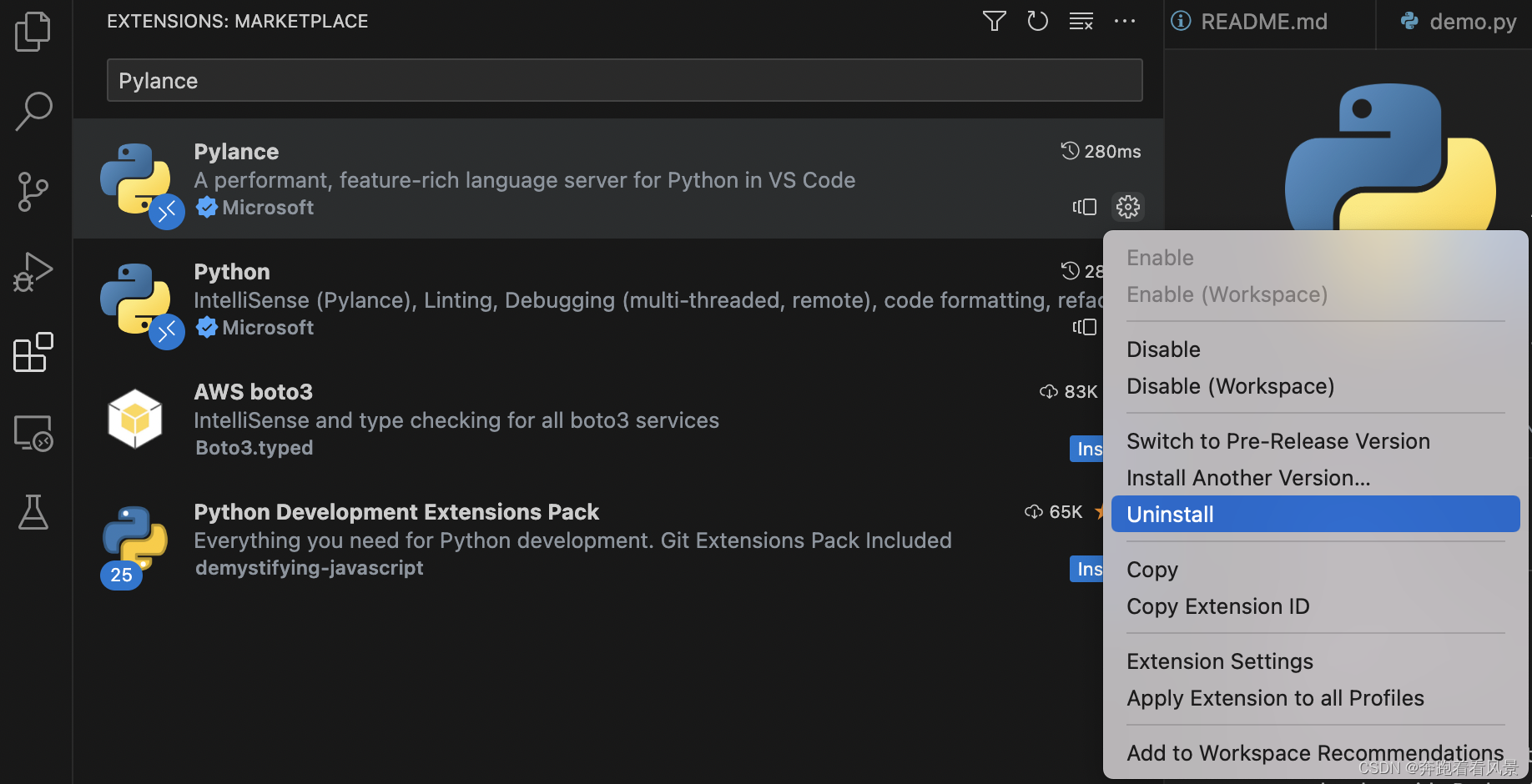Image resolution: width=1532 pixels, height=784 pixels.
Task: Switch to the README.md tab
Action: (x=1262, y=22)
